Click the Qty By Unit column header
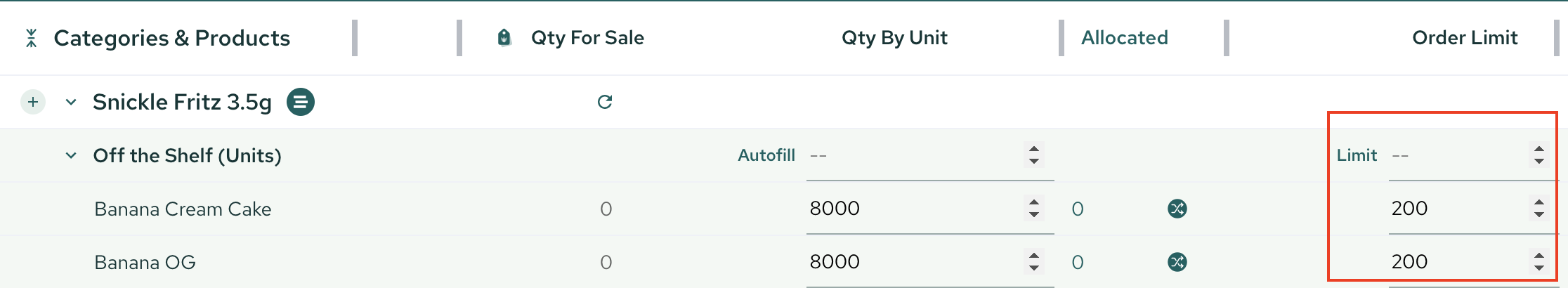Viewport: 1568px width, 288px height. [894, 38]
